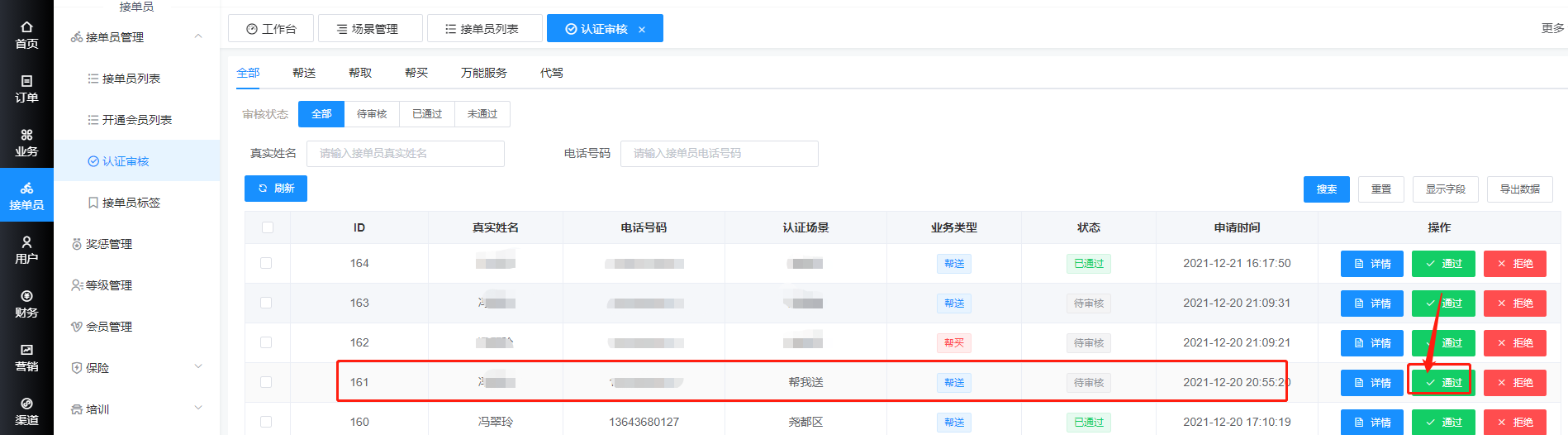
Task: Open the 订单 orders sidebar icon
Action: [x=26, y=88]
